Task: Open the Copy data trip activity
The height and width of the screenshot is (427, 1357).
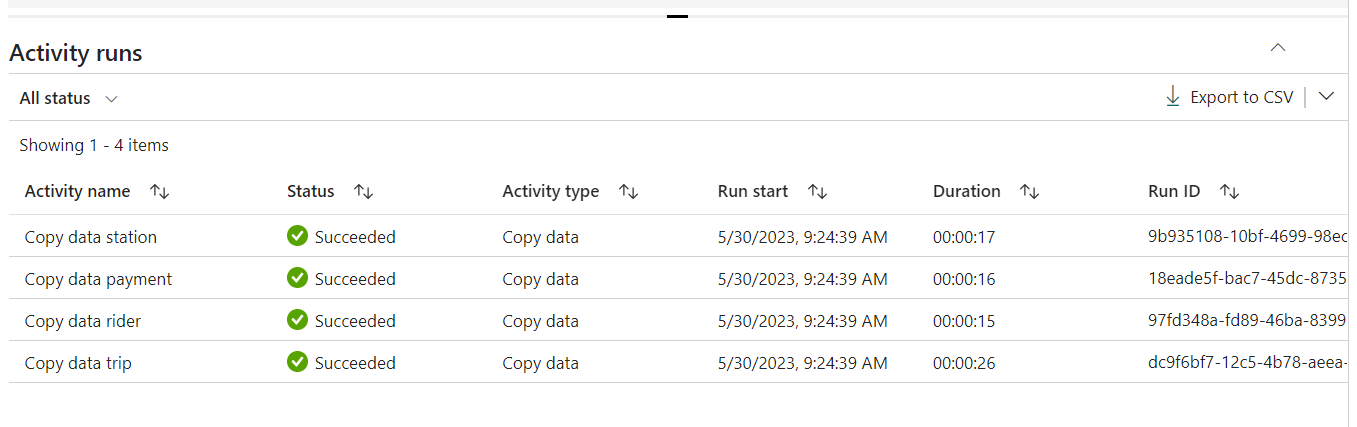Action: click(78, 363)
